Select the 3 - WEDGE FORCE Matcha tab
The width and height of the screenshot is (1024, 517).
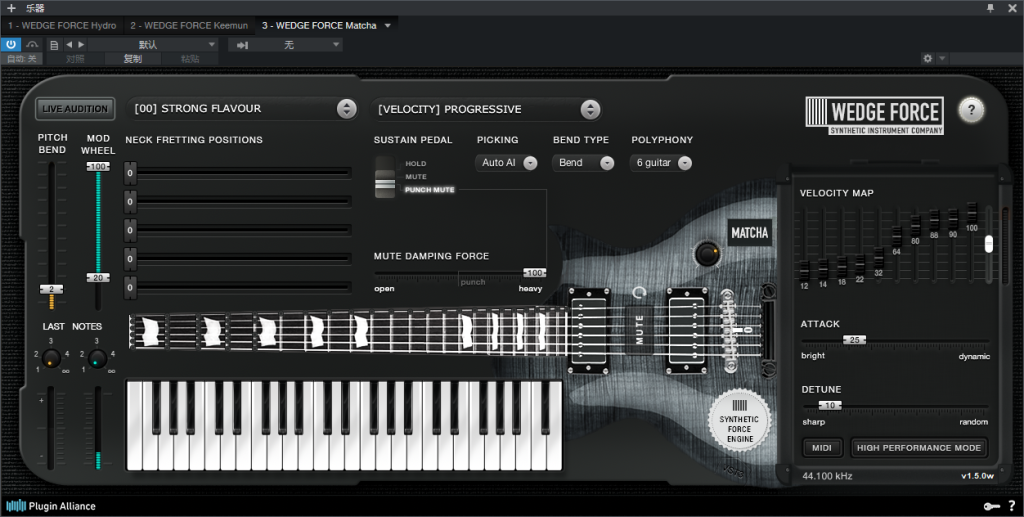319,25
